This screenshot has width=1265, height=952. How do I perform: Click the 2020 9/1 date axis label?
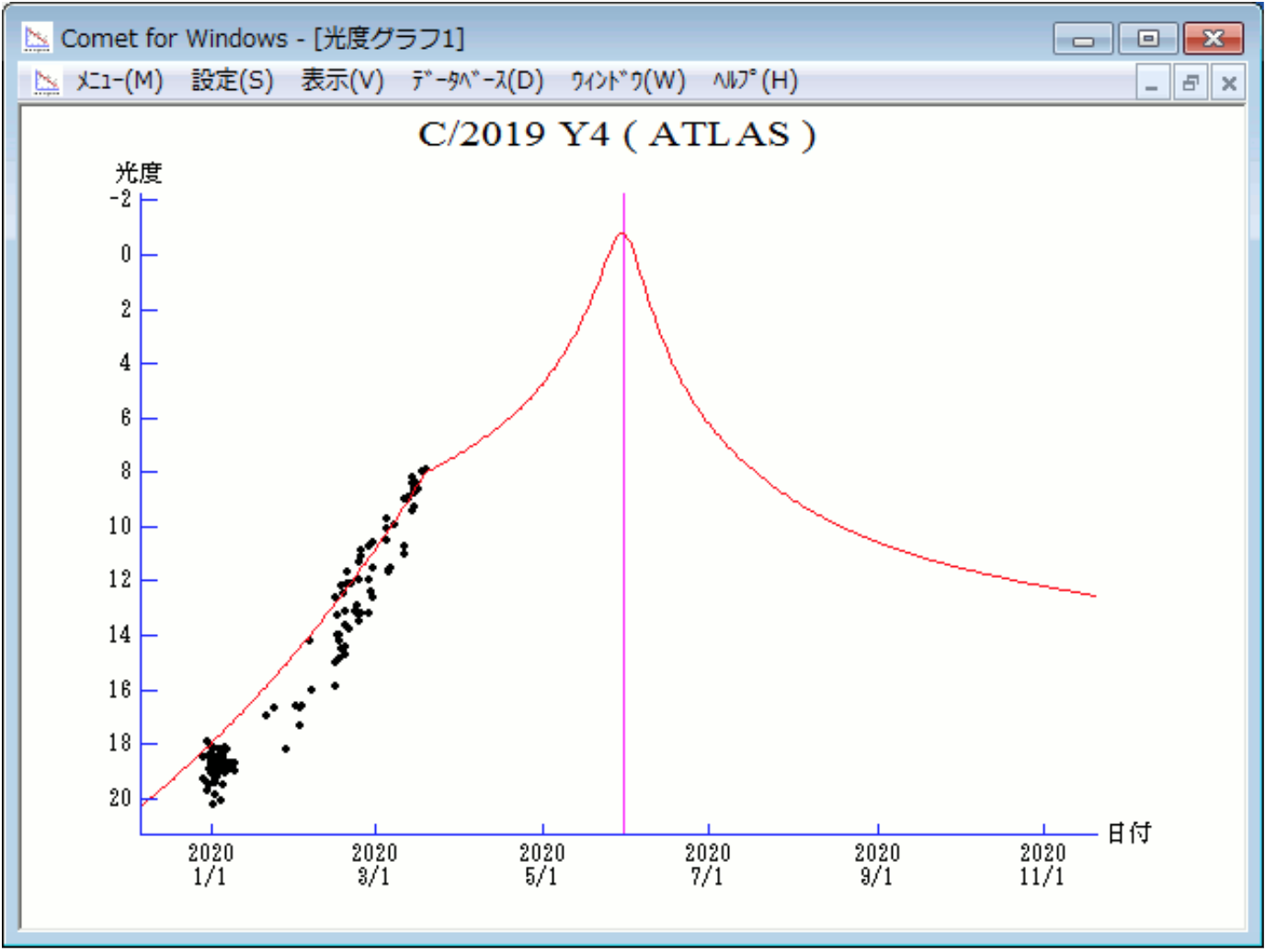(x=877, y=865)
